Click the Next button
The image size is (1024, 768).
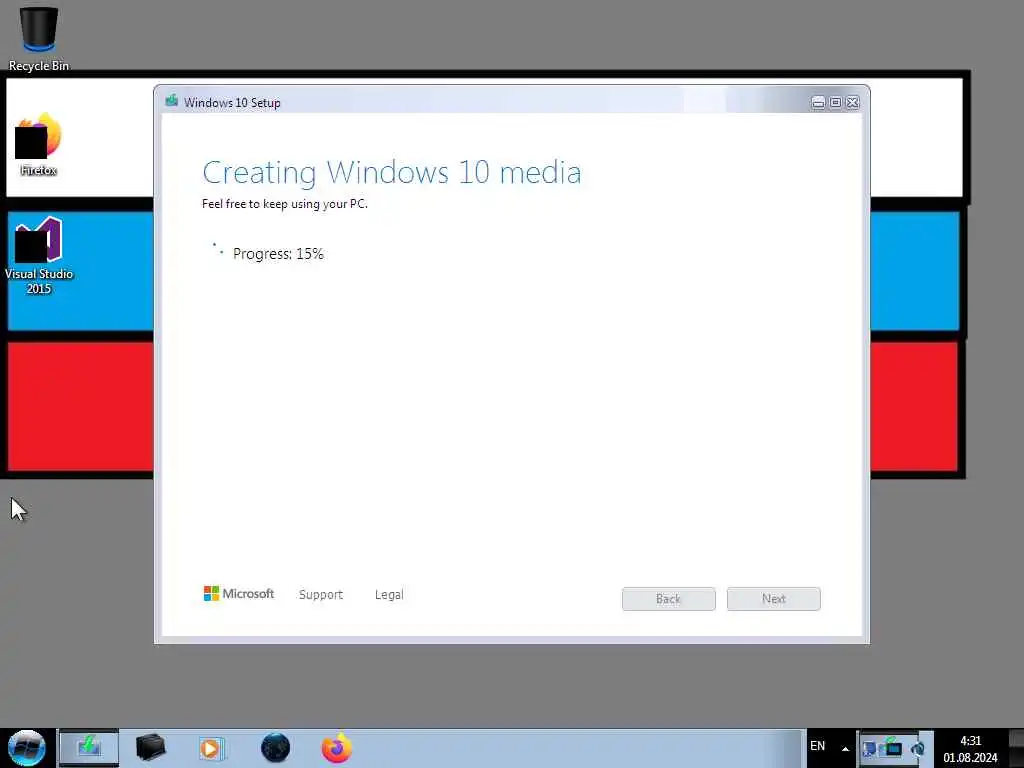pos(774,599)
